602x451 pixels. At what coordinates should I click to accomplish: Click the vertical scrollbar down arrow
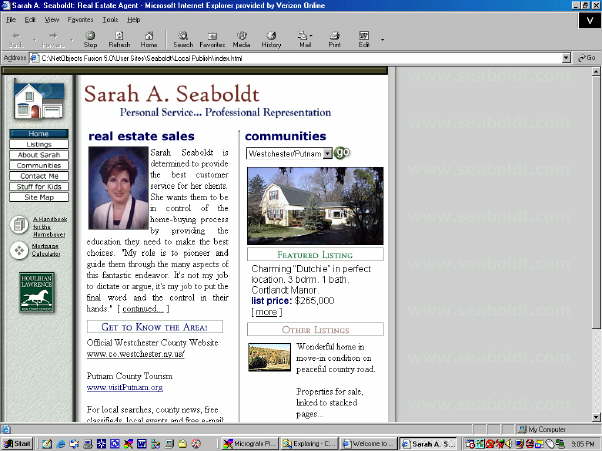pos(596,417)
